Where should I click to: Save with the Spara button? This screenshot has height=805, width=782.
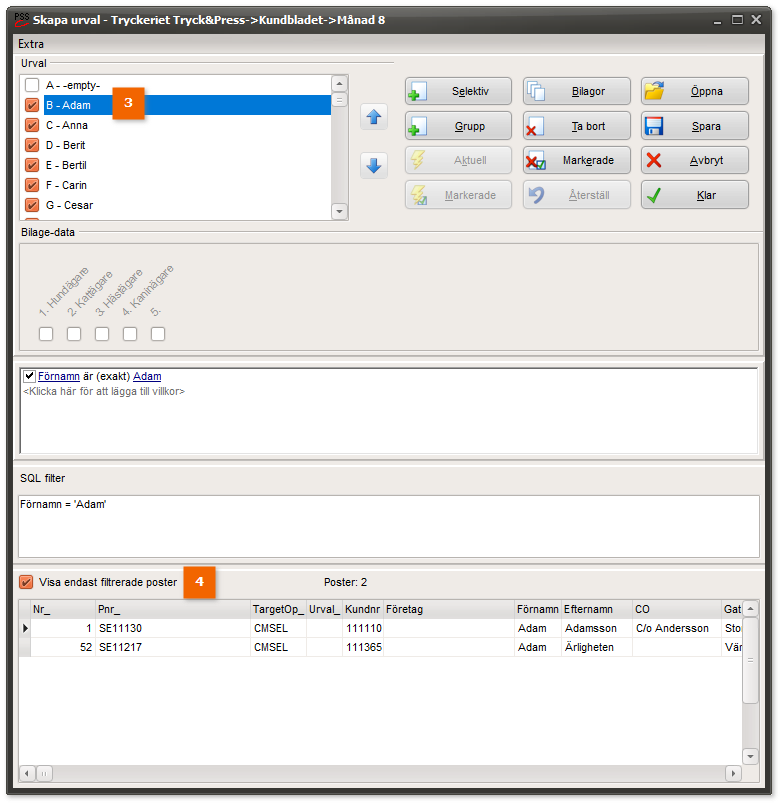pos(695,126)
